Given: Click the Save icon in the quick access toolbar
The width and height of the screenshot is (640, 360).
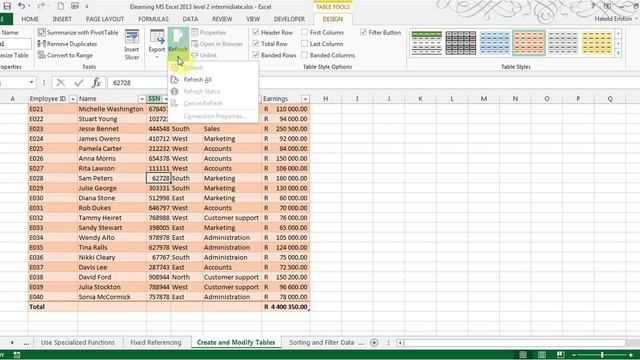Looking at the screenshot, I should click(7, 6).
